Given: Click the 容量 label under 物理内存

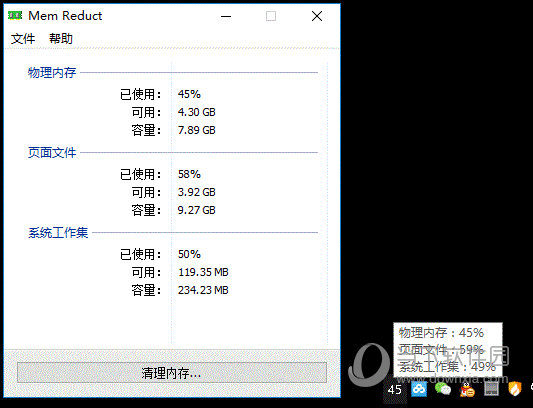Looking at the screenshot, I should (x=147, y=130).
